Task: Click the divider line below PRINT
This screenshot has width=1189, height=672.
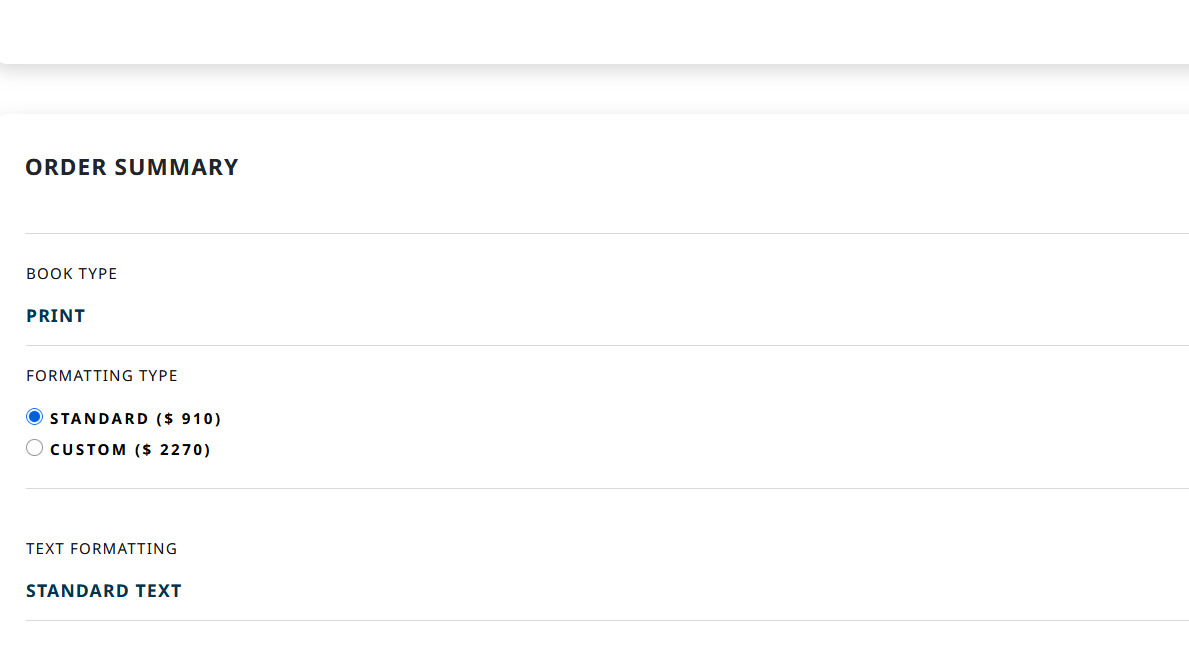Action: tap(600, 345)
